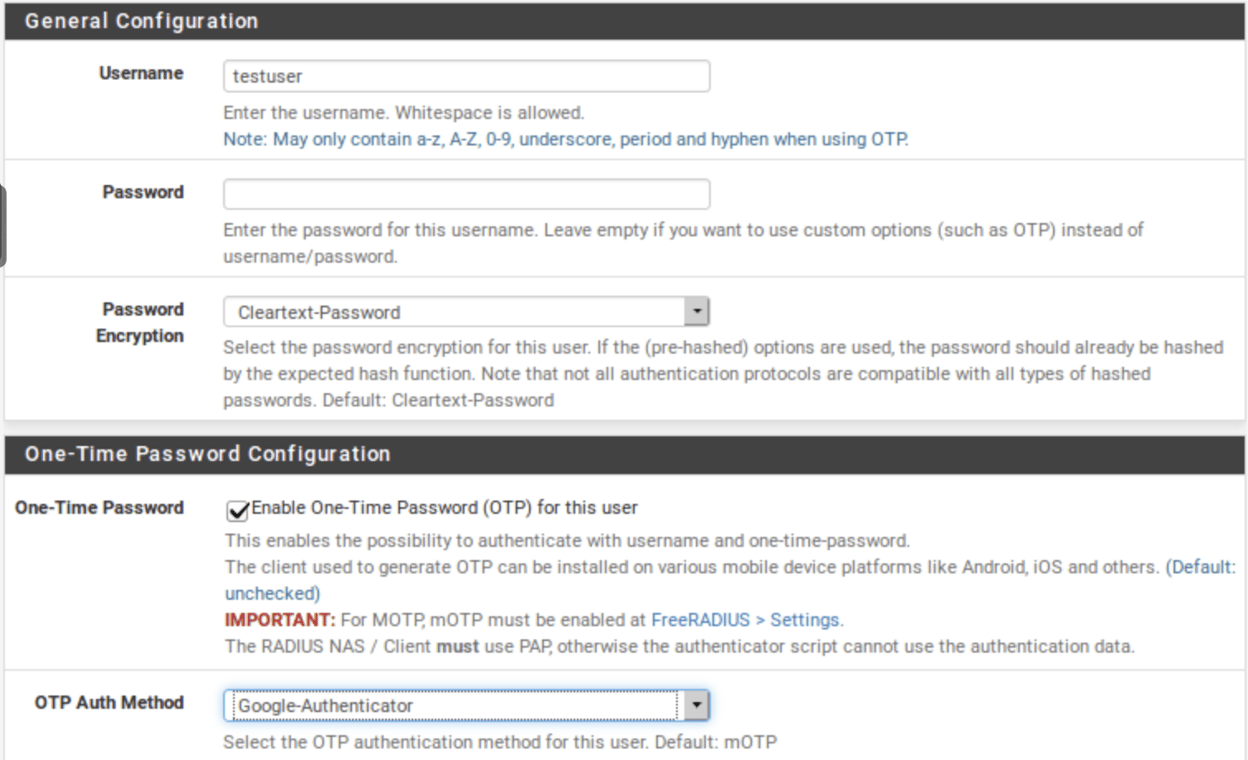Click the 'Enable One-Time Password (OTP) for this user' label
This screenshot has width=1248, height=760.
(444, 508)
